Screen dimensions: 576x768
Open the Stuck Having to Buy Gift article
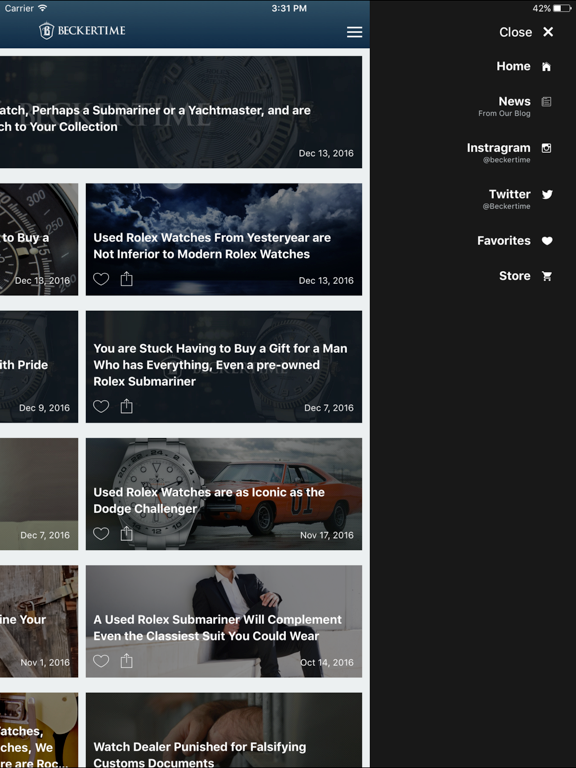click(x=224, y=367)
